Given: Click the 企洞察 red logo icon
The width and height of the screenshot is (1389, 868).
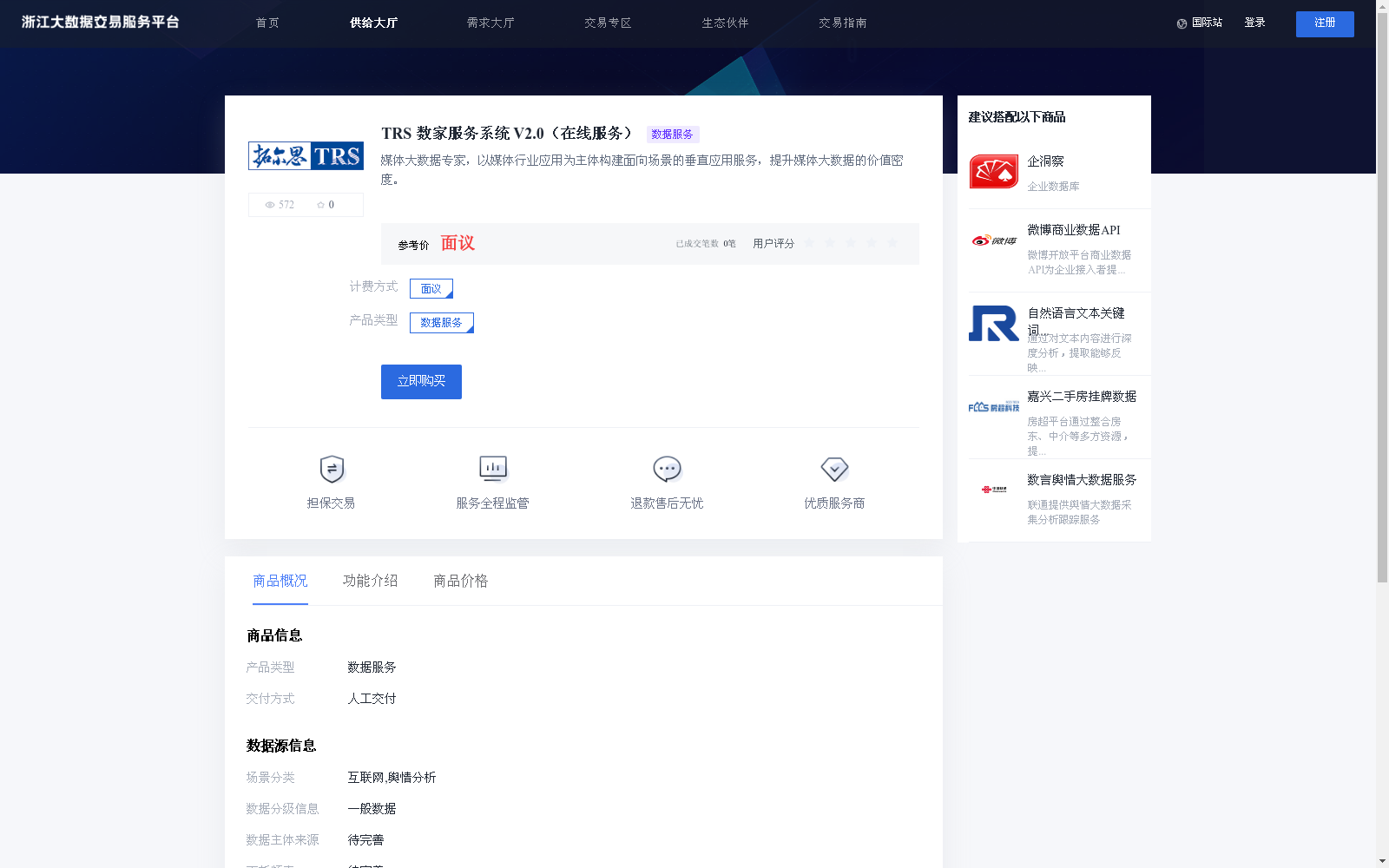Looking at the screenshot, I should (x=994, y=172).
